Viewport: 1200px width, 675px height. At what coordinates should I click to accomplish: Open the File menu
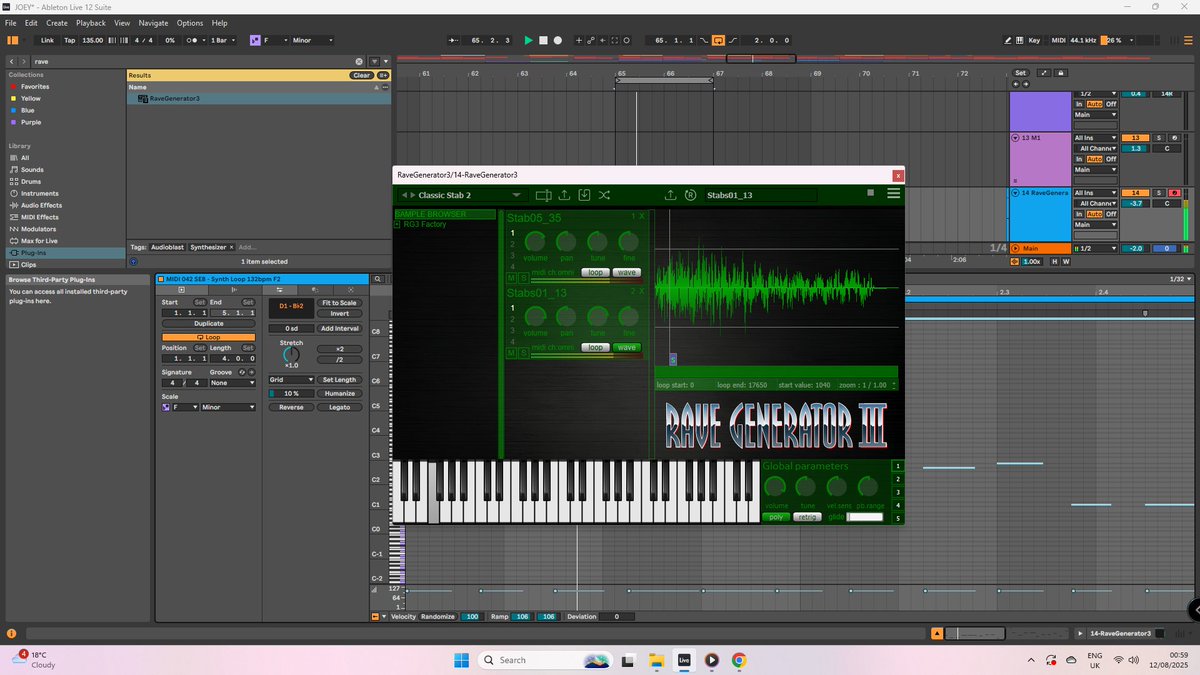pos(10,22)
